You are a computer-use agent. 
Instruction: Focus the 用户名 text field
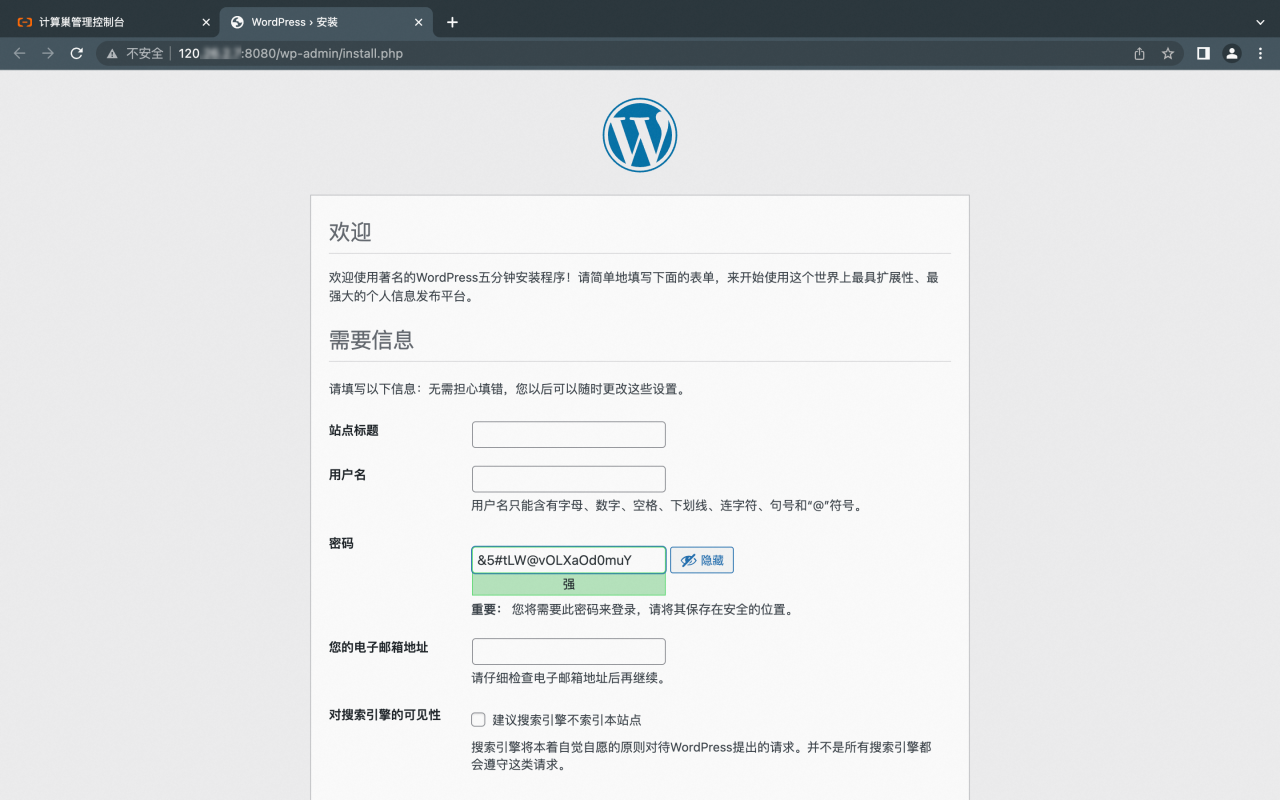(568, 479)
